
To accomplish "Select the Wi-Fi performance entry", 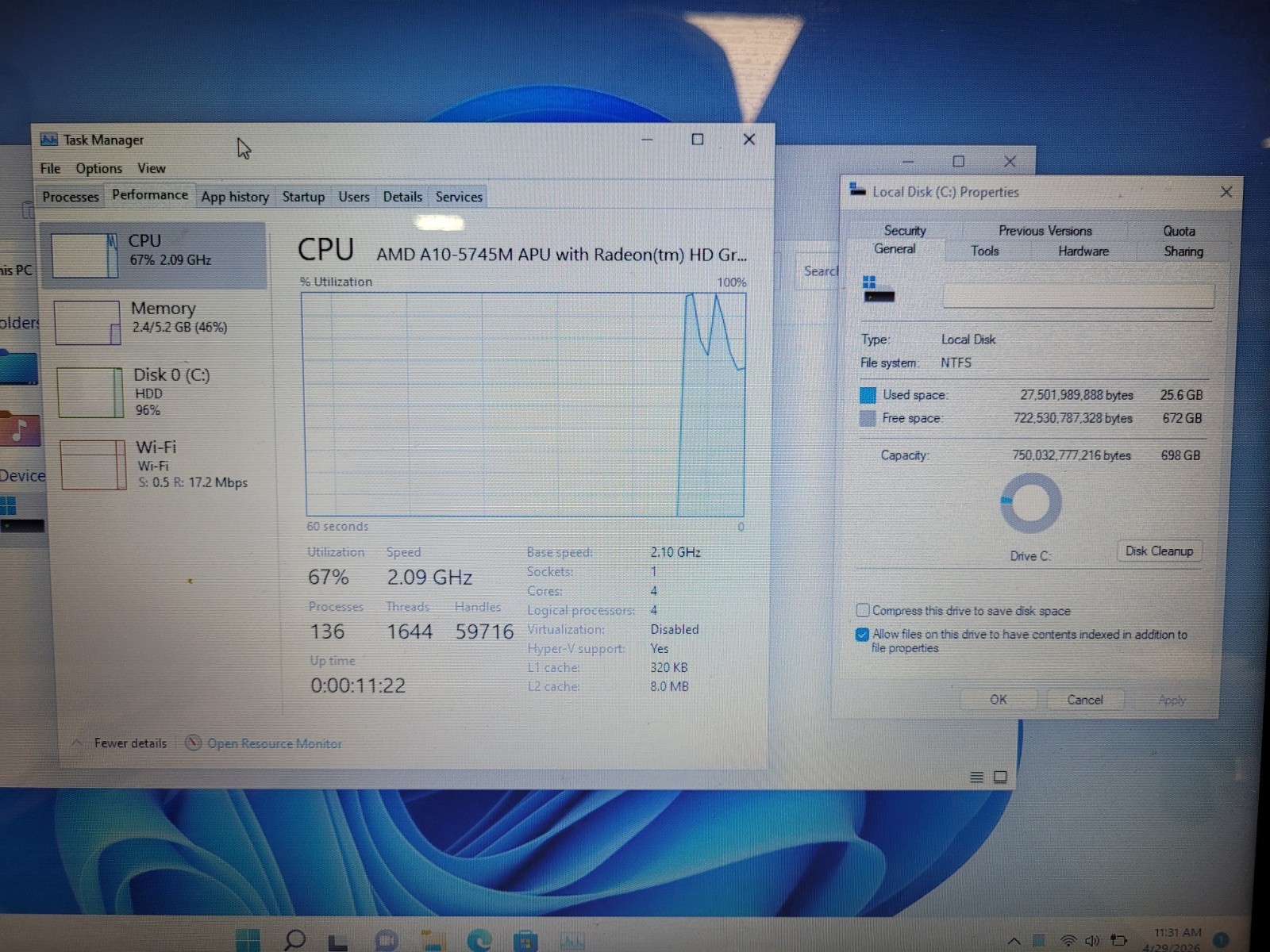I will click(x=161, y=464).
